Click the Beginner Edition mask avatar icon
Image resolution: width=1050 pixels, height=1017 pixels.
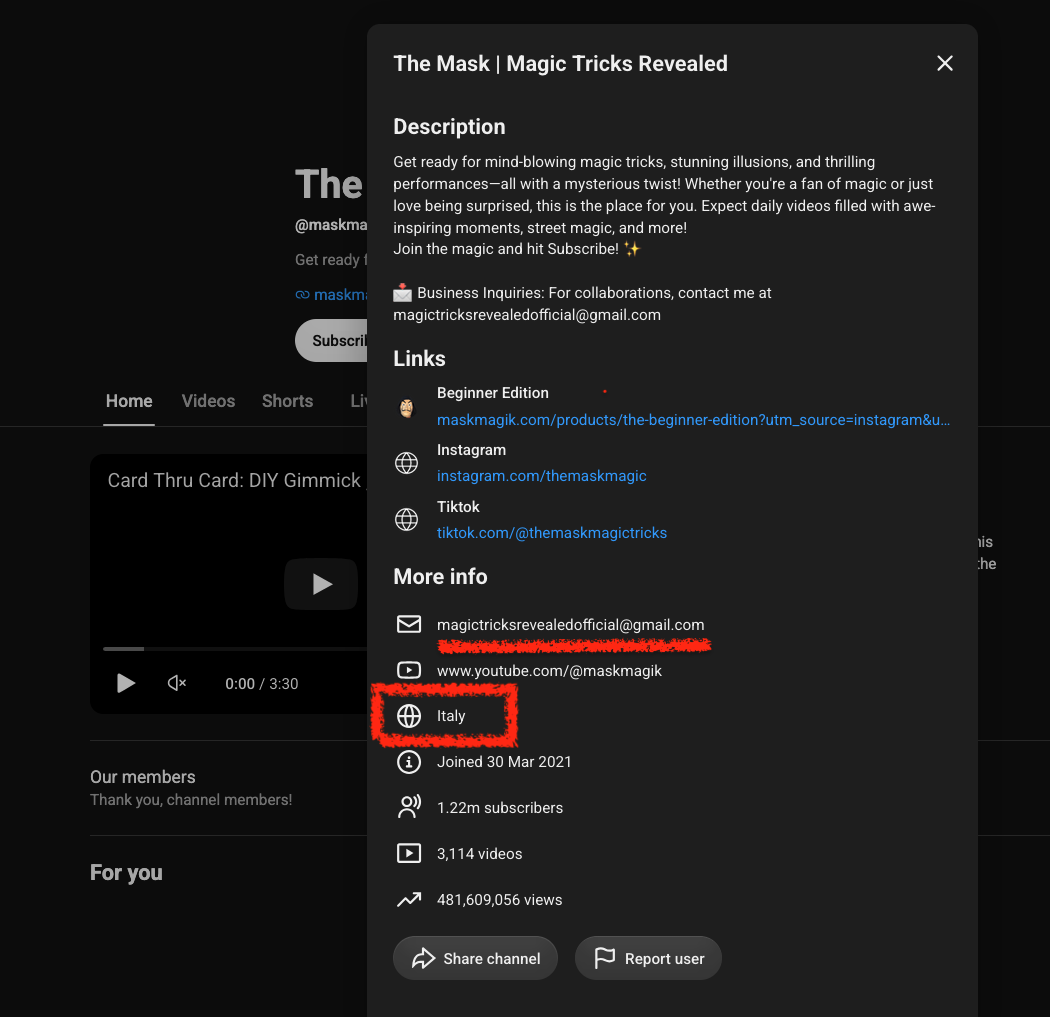[x=406, y=406]
